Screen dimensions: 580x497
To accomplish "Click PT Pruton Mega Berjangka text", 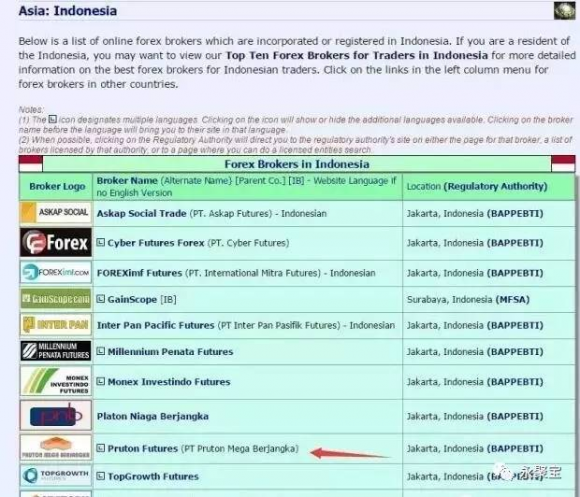I will click(x=240, y=449).
